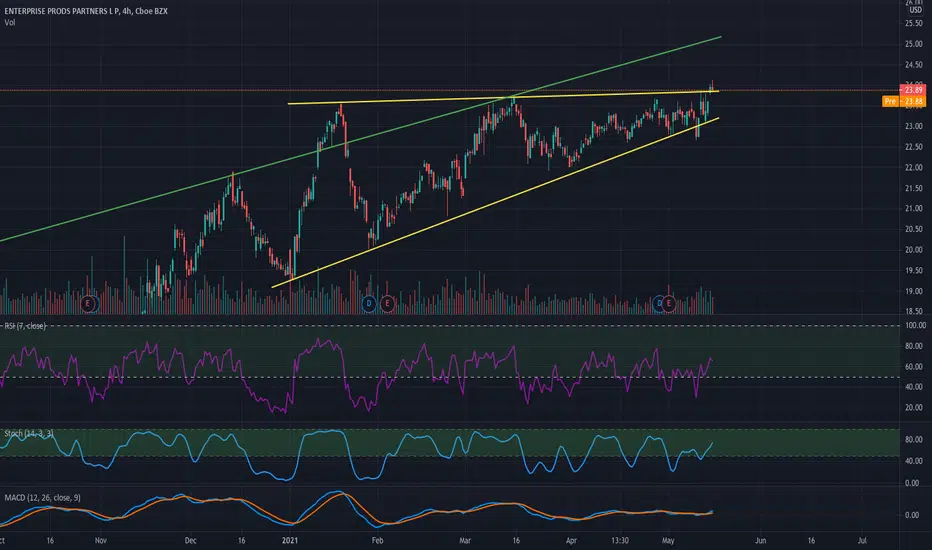932x550 pixels.
Task: Click the 22.50 price scale value
Action: [914, 147]
